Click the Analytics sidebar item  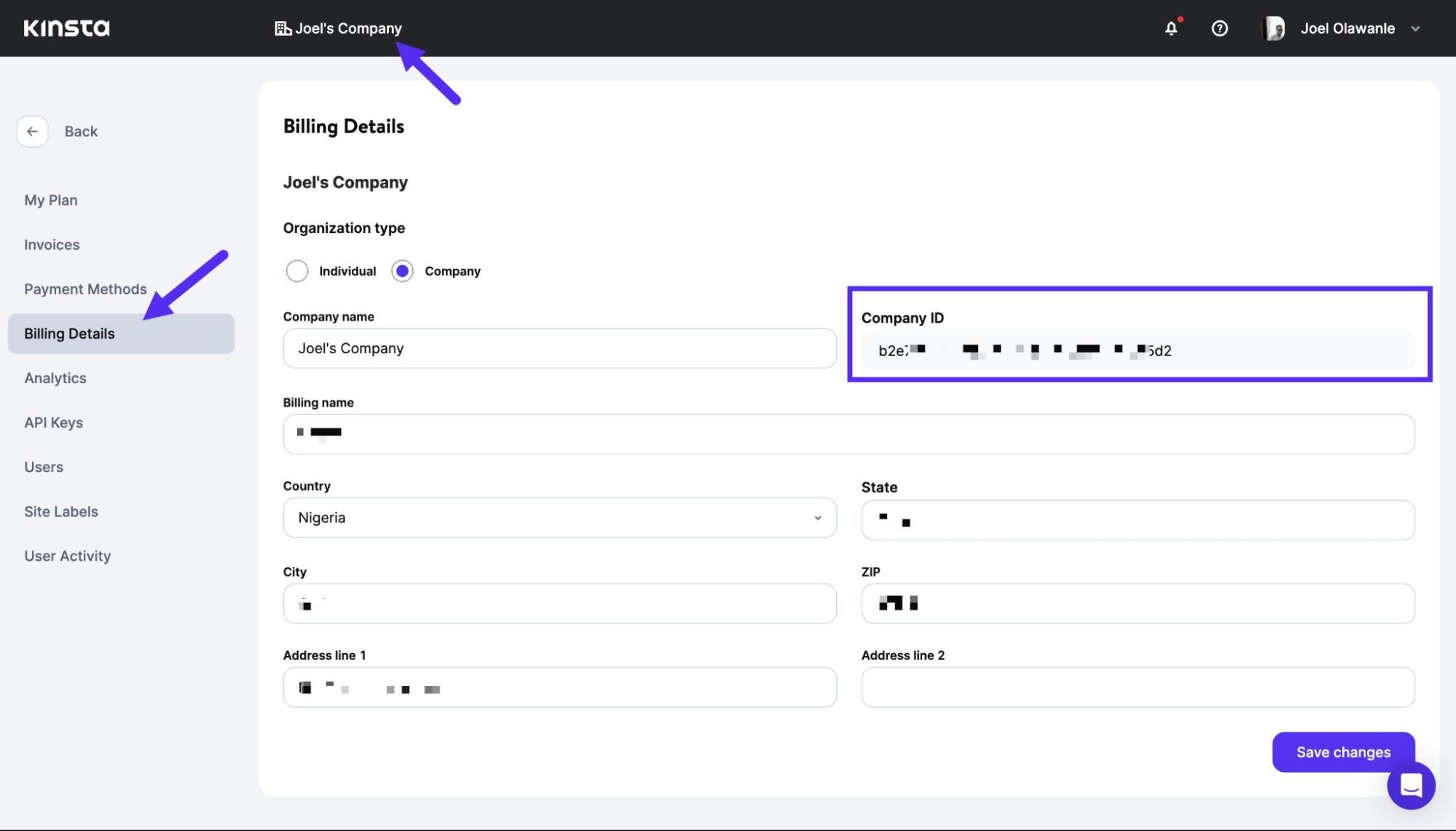[55, 377]
